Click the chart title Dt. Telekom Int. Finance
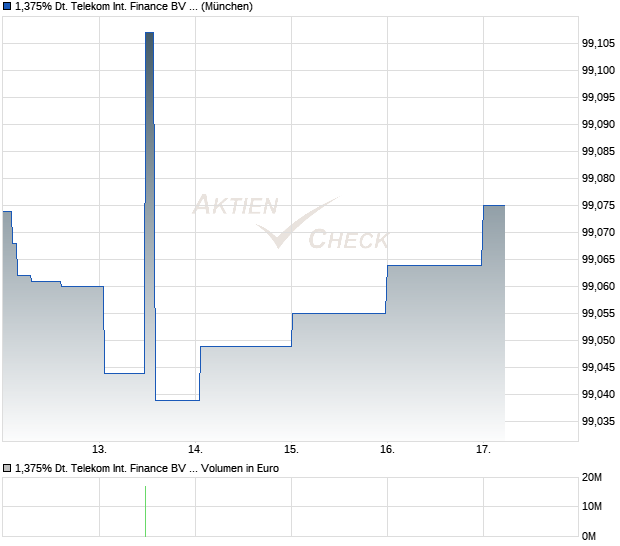The width and height of the screenshot is (620, 546). point(134,6)
